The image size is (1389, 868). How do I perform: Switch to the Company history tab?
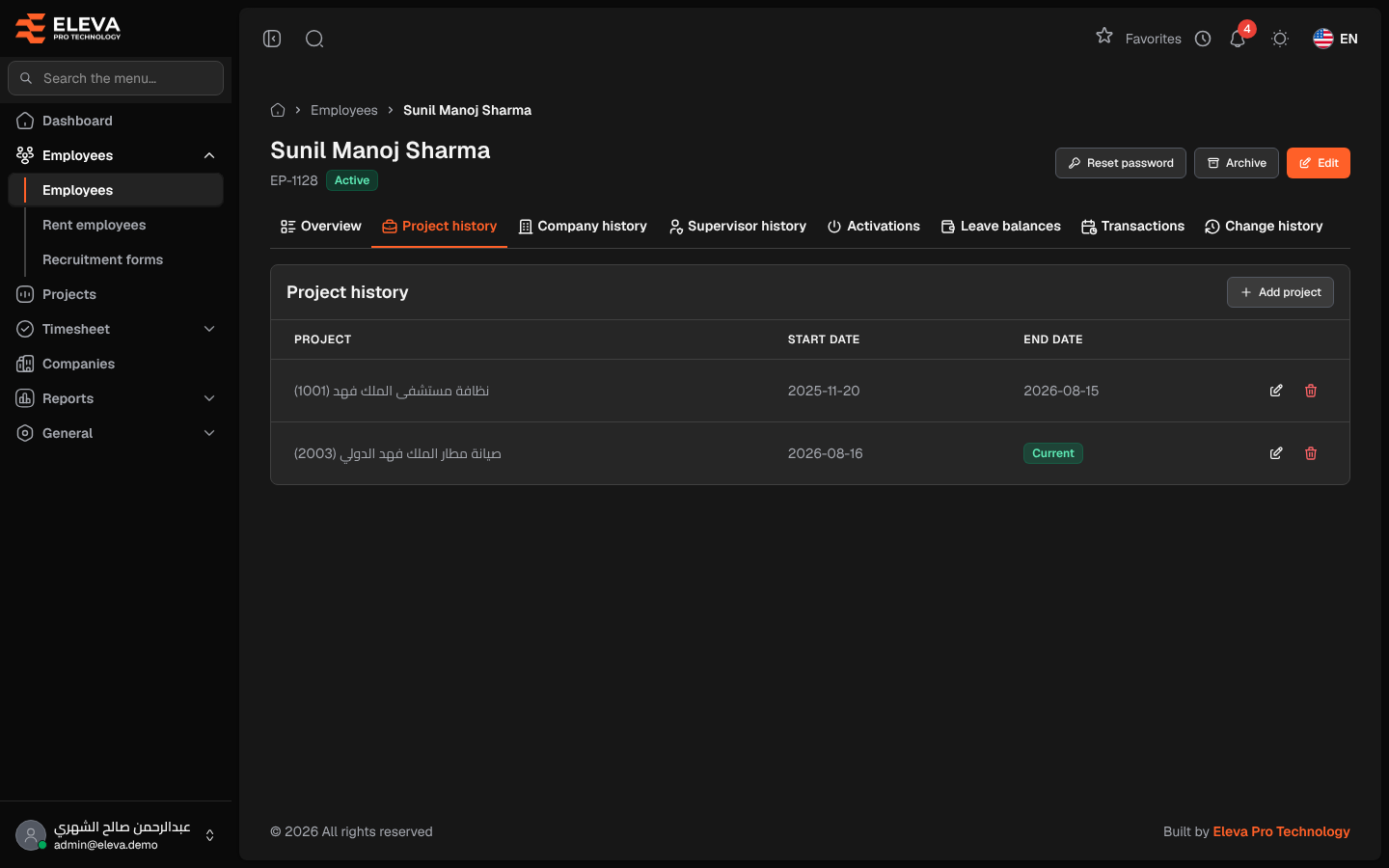[x=583, y=227]
